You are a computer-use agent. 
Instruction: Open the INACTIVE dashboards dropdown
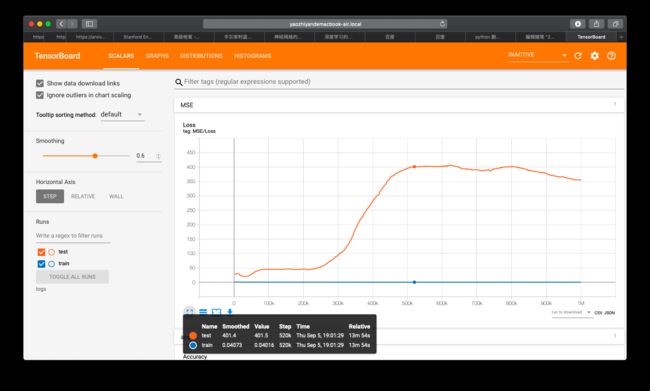538,55
